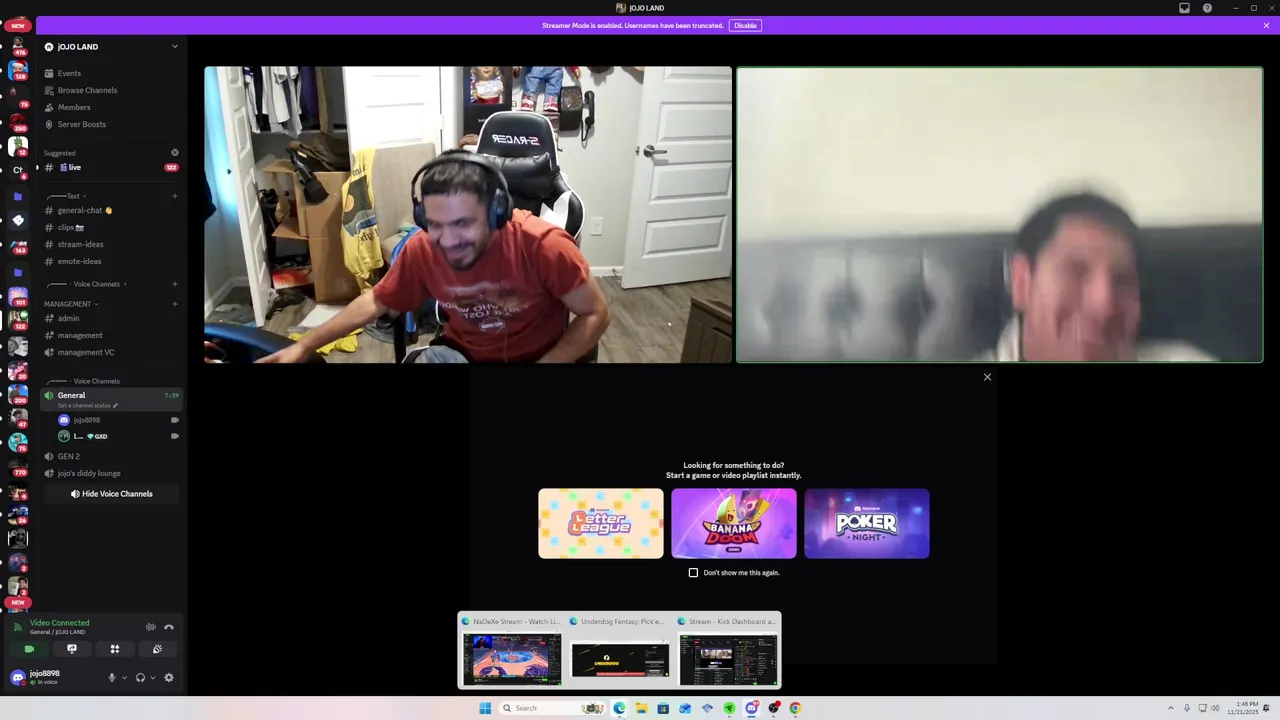
Task: Open microphone input options chevron
Action: (x=124, y=677)
